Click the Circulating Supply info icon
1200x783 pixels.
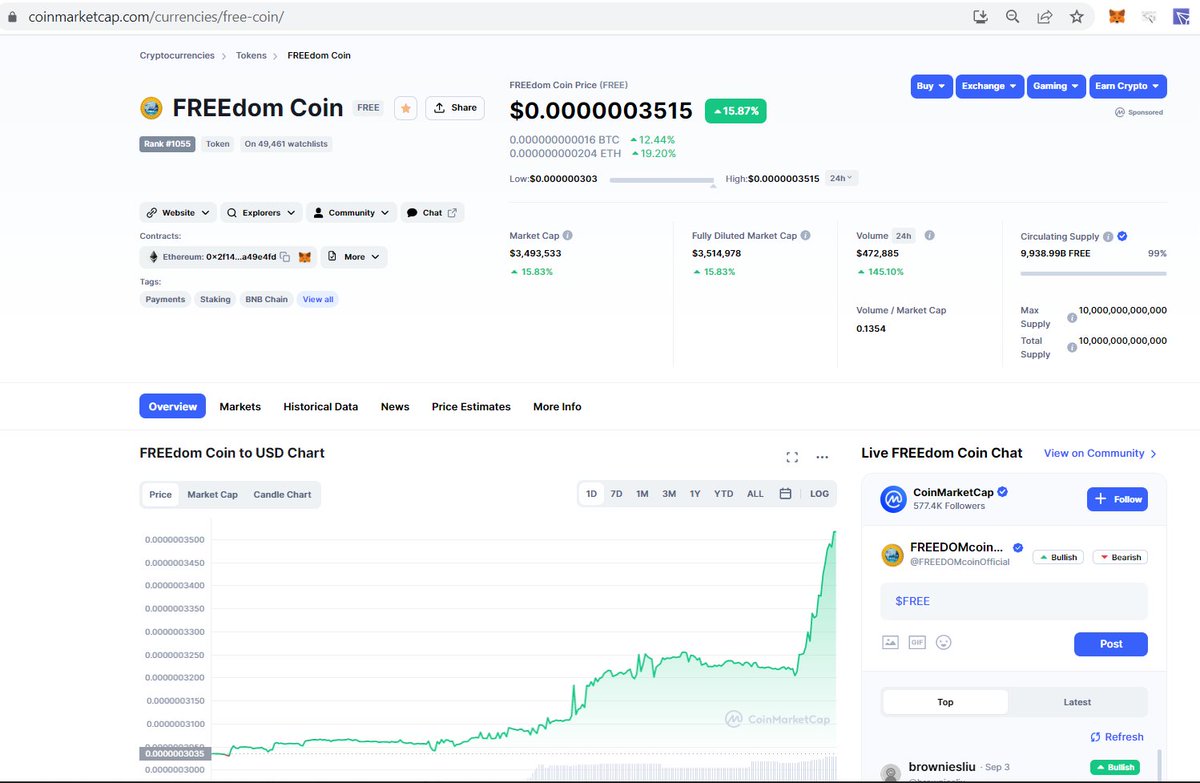tap(1108, 237)
